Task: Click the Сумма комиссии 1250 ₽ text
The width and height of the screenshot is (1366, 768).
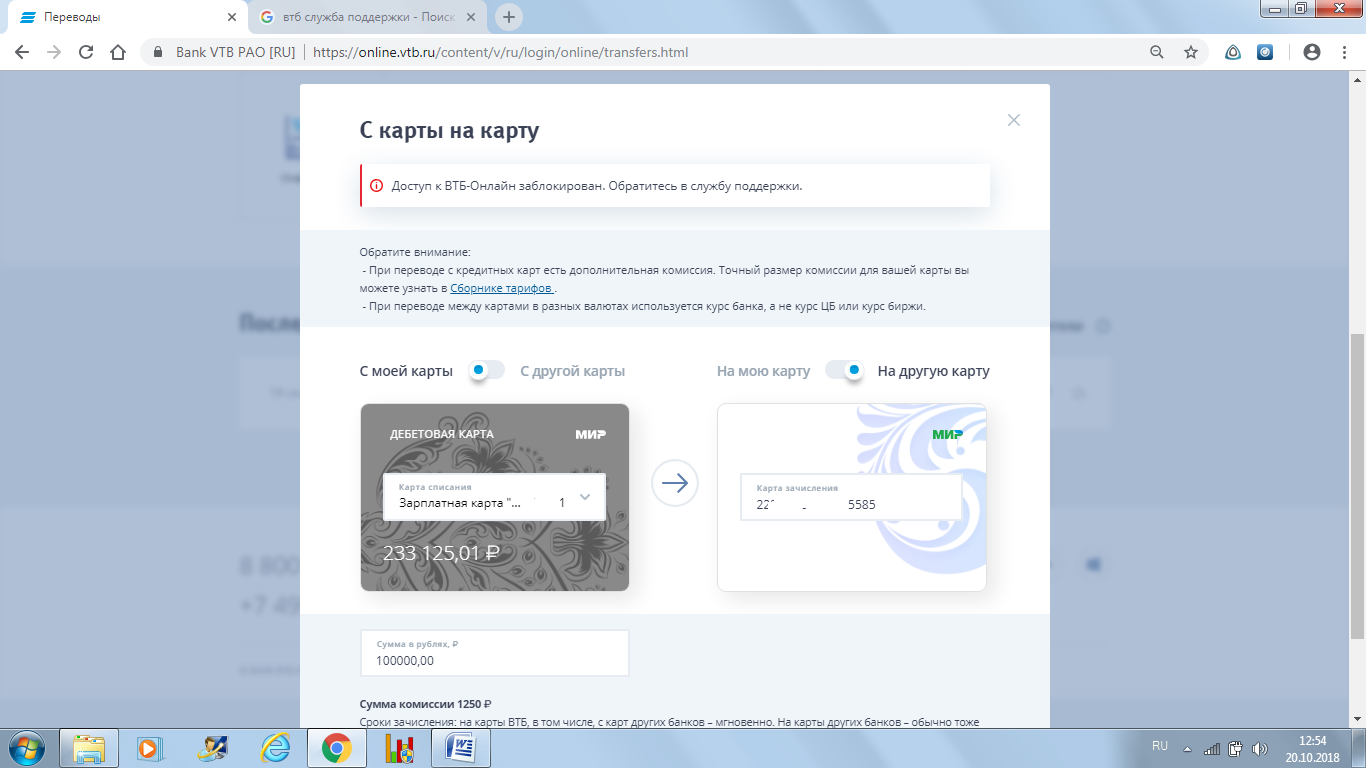Action: tap(425, 704)
